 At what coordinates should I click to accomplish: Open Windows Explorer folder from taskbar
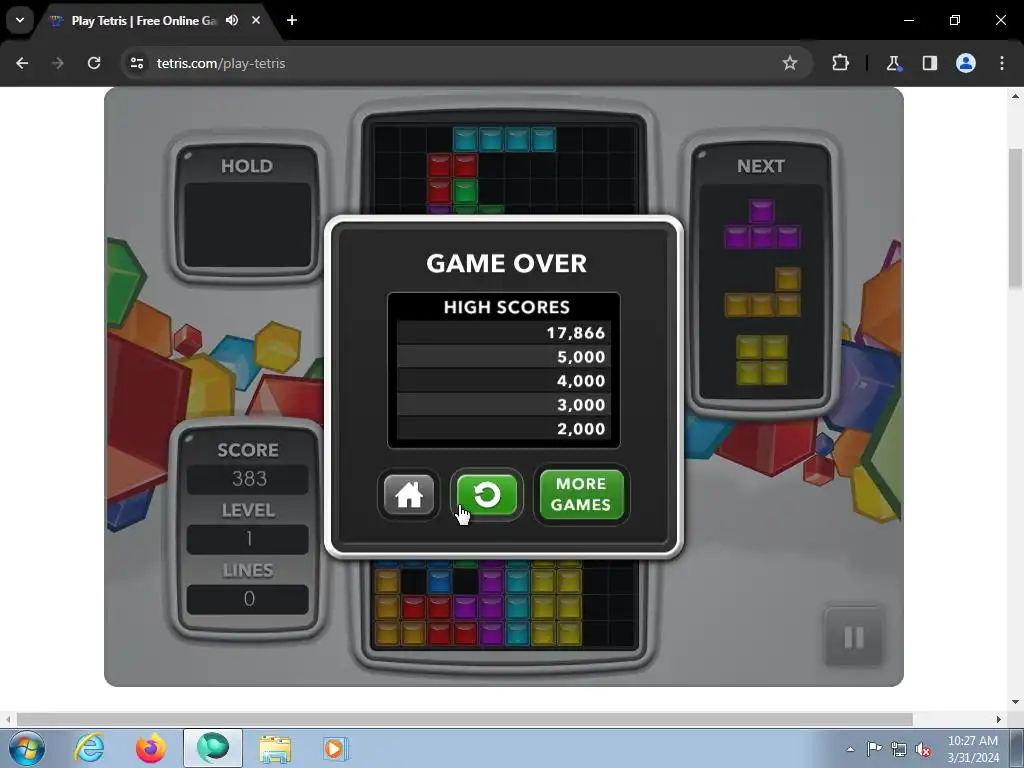275,748
